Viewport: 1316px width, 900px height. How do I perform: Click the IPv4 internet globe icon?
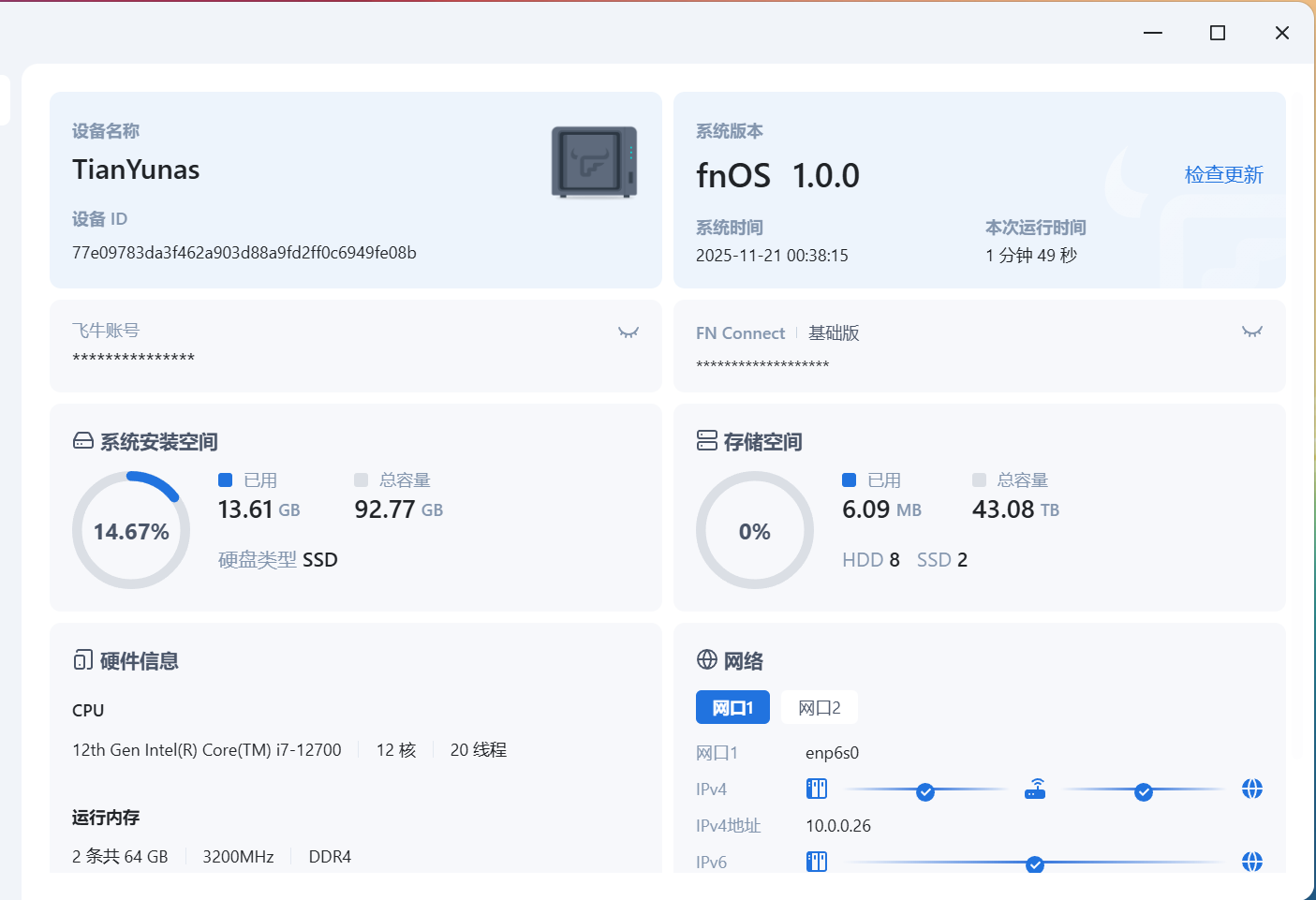(x=1251, y=789)
